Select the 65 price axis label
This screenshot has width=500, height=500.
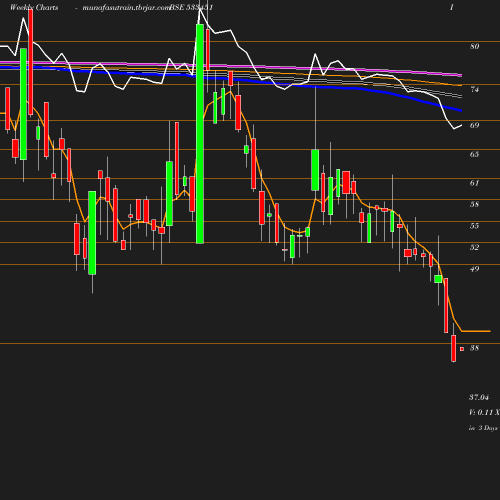475,154
